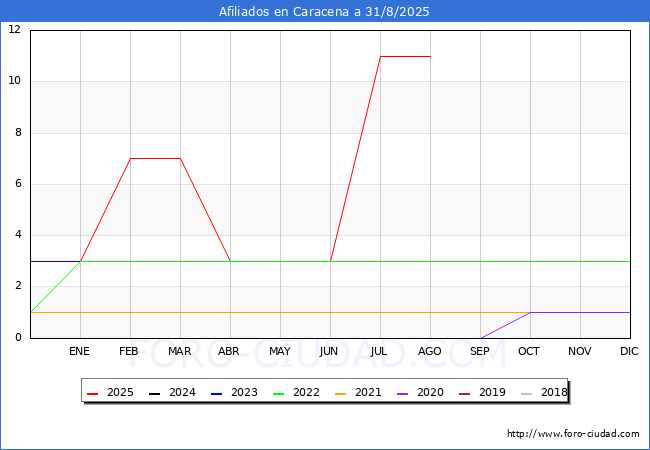Click the JUL month axis label
The image size is (650, 450).
tap(379, 351)
